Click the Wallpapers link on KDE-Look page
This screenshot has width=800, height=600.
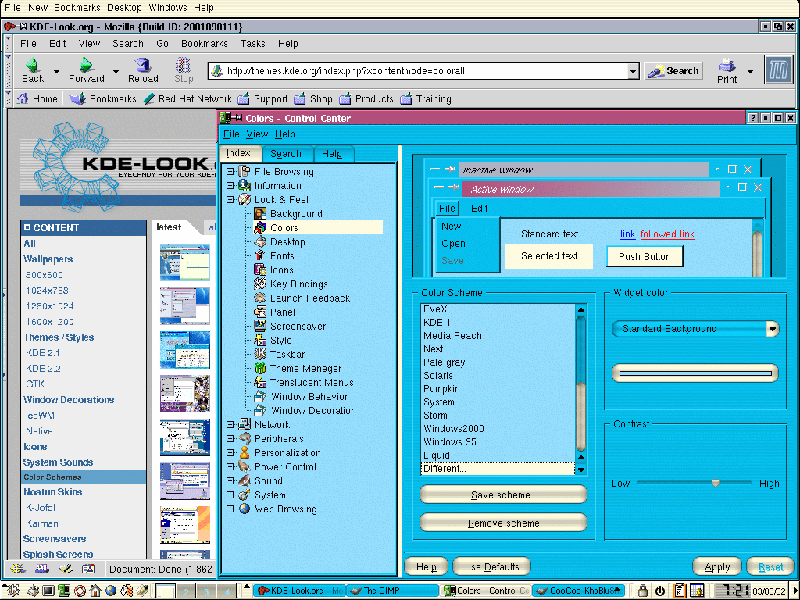[48, 259]
